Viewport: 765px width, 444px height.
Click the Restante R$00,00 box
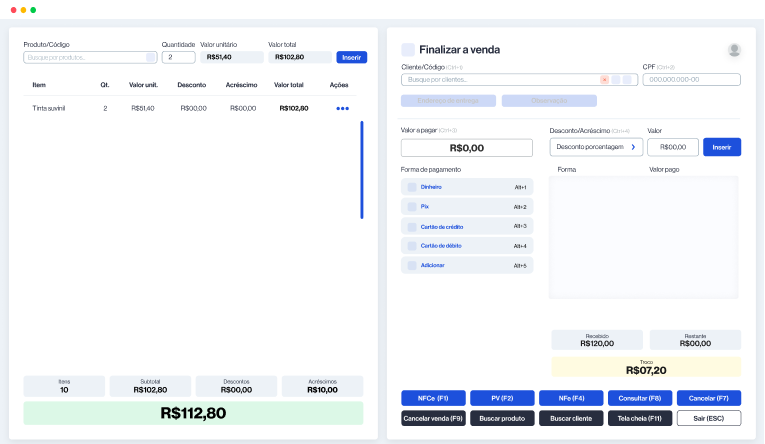click(x=695, y=340)
